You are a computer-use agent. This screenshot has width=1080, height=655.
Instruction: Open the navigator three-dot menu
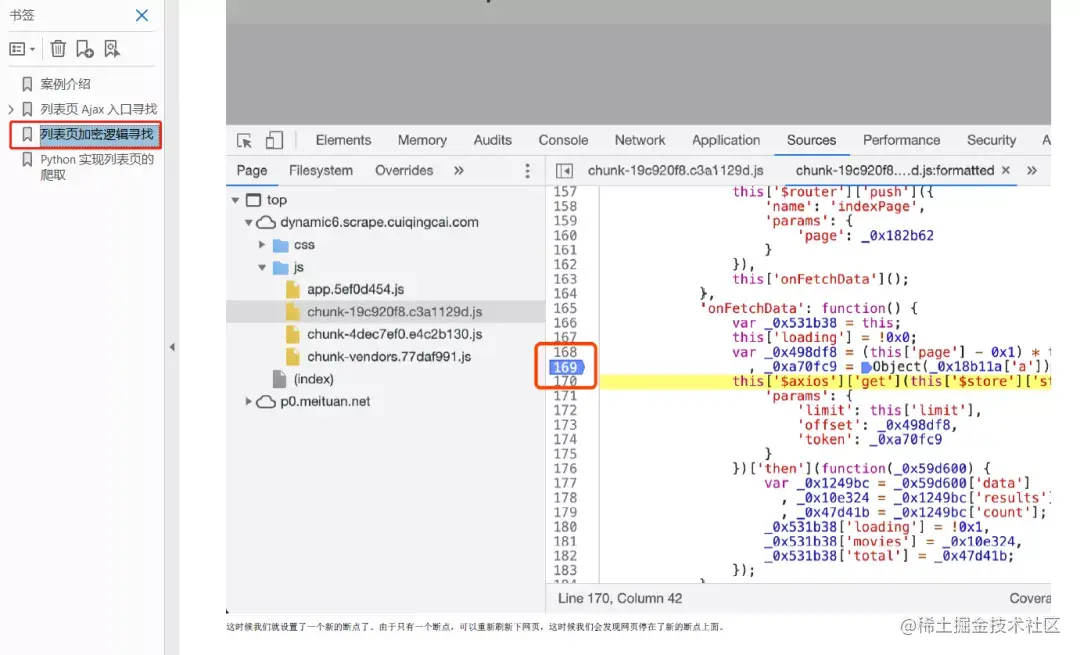coord(528,171)
